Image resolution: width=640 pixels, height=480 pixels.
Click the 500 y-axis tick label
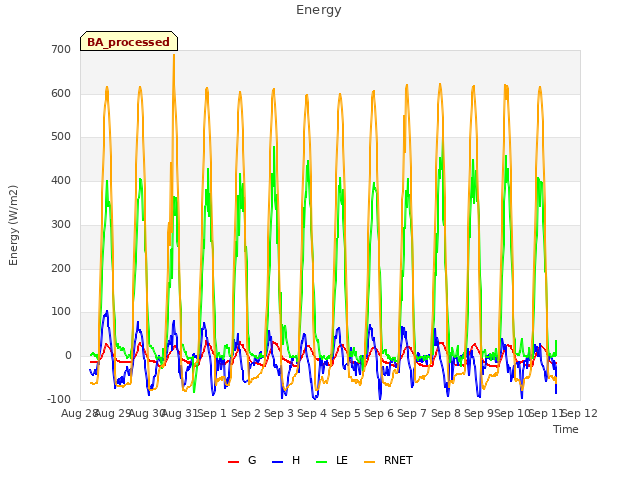(61, 137)
